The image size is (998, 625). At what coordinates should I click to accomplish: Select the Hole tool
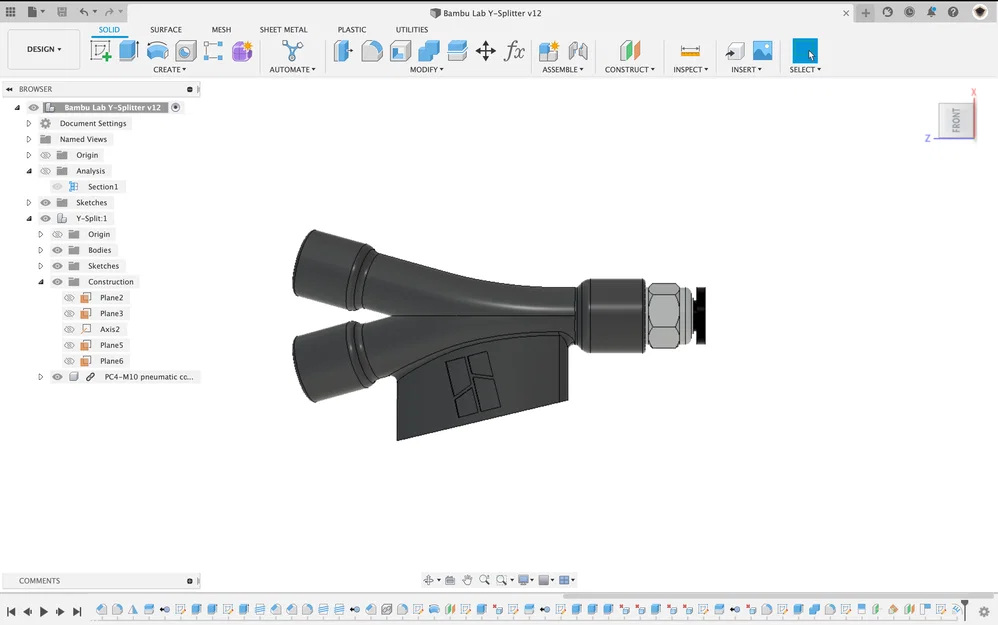coord(185,51)
